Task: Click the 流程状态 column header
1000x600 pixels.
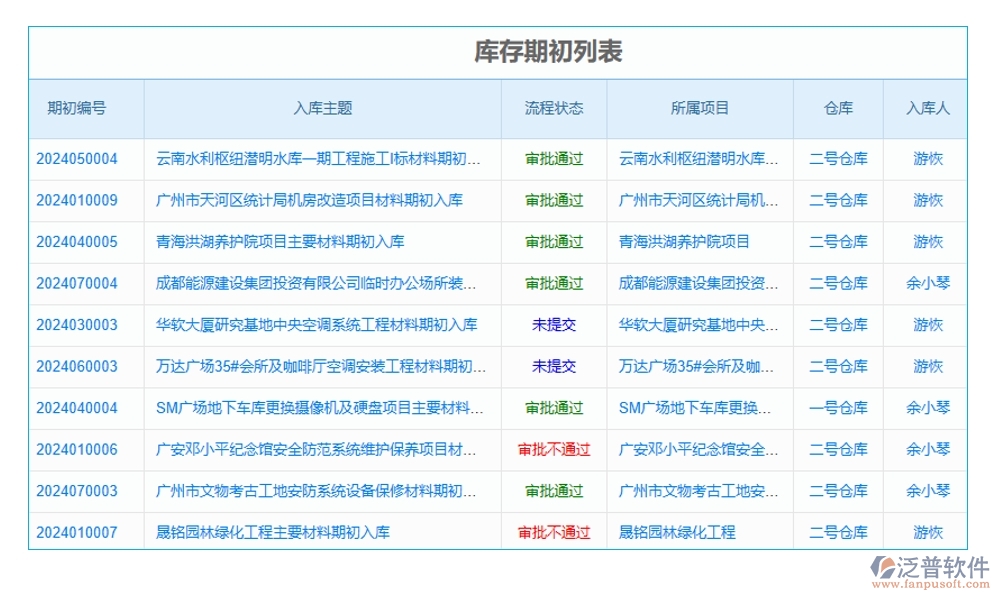Action: (x=553, y=109)
